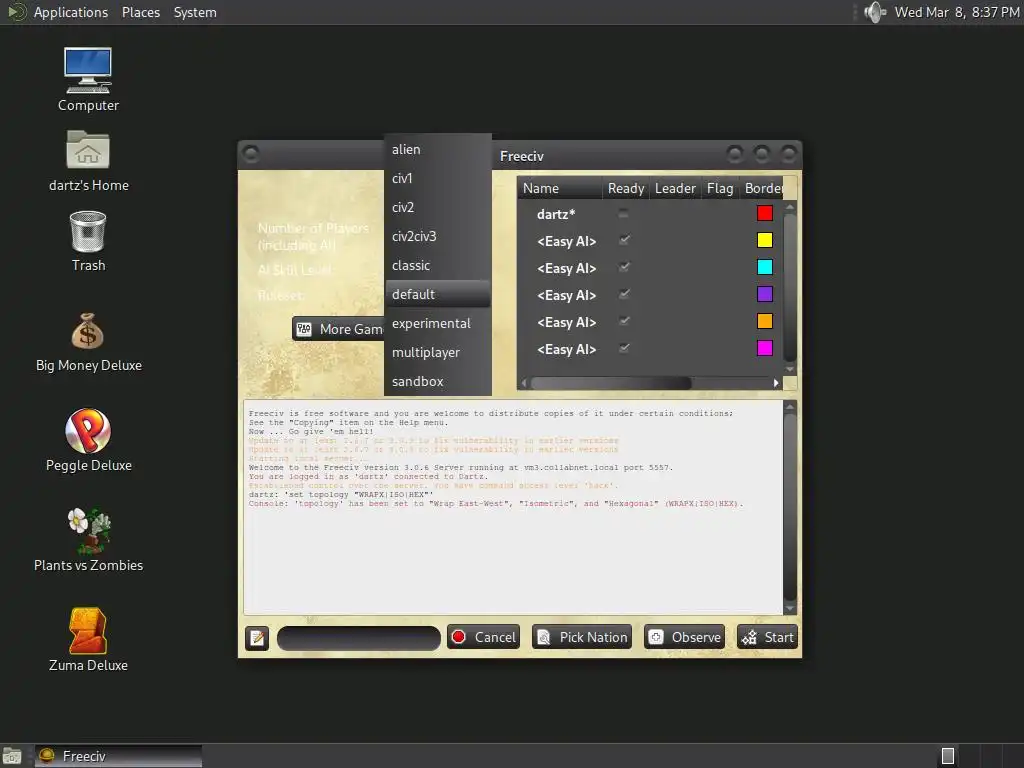Click chat log scroll down arrow
This screenshot has height=768, width=1024.
click(x=790, y=608)
